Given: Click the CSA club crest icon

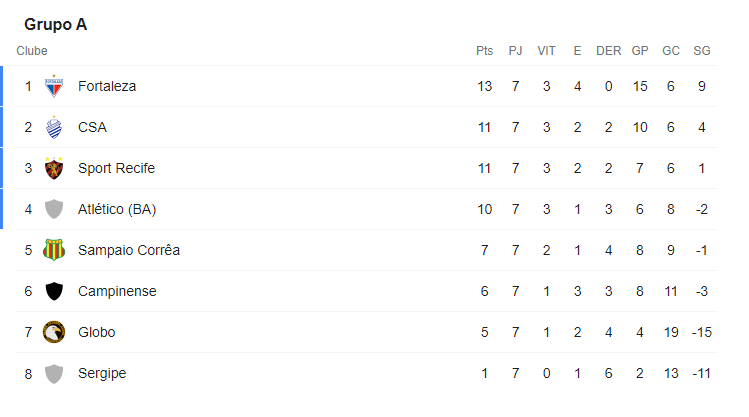Looking at the screenshot, I should pyautogui.click(x=54, y=127).
